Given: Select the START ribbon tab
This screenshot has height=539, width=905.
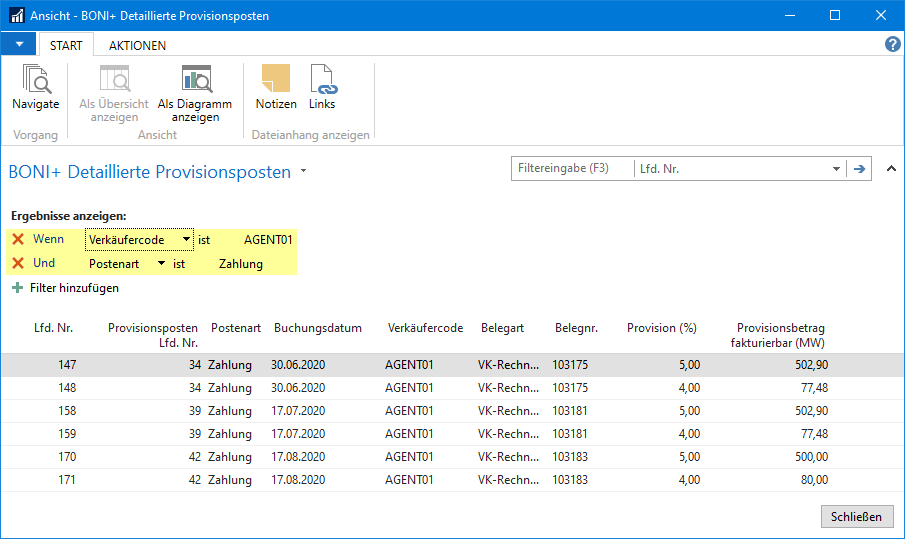Looking at the screenshot, I should click(x=66, y=45).
